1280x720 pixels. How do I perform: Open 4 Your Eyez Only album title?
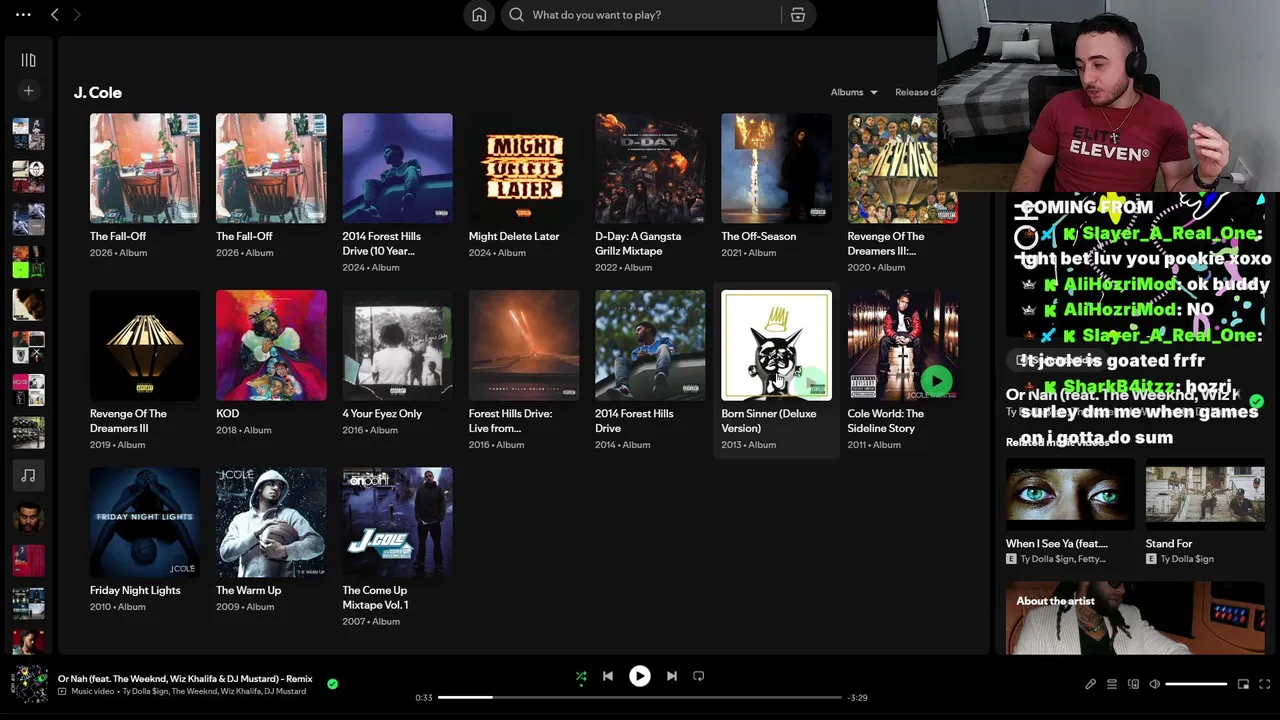[x=382, y=413]
